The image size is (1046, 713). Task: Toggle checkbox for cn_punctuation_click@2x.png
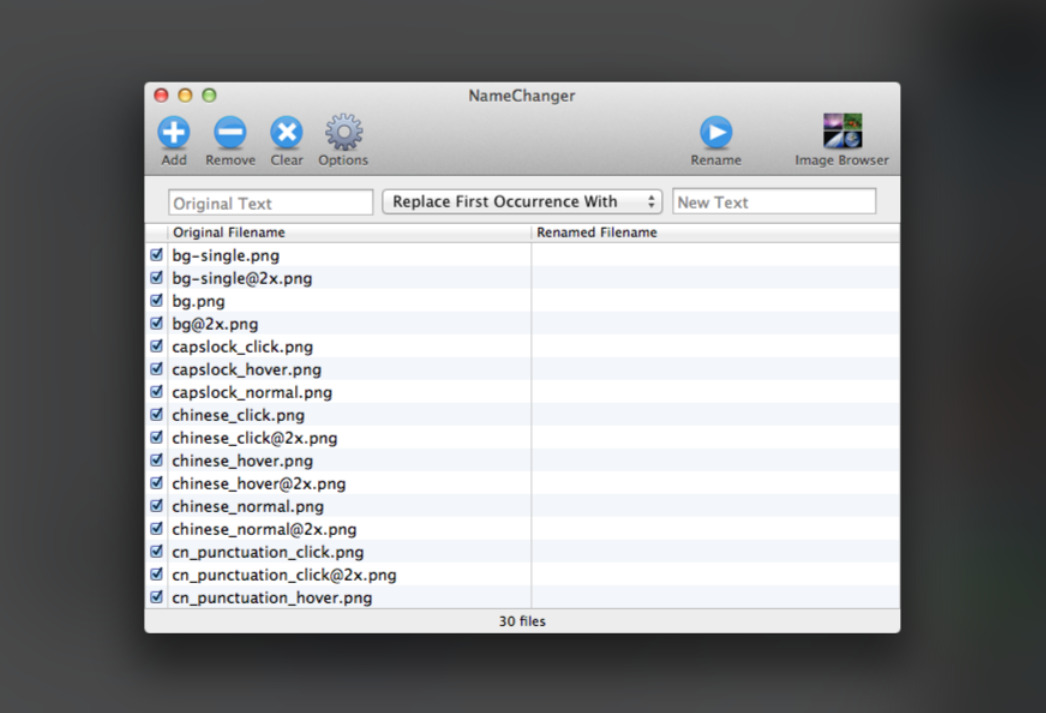(157, 574)
